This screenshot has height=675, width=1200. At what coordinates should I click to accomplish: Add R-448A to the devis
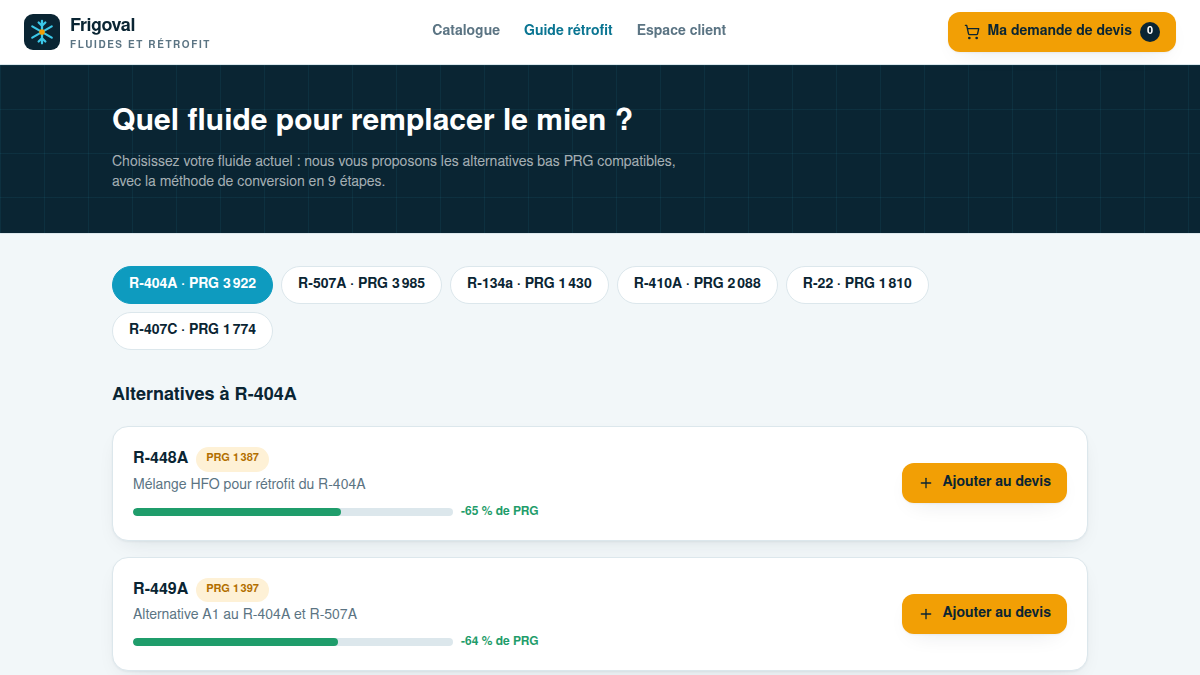[984, 483]
